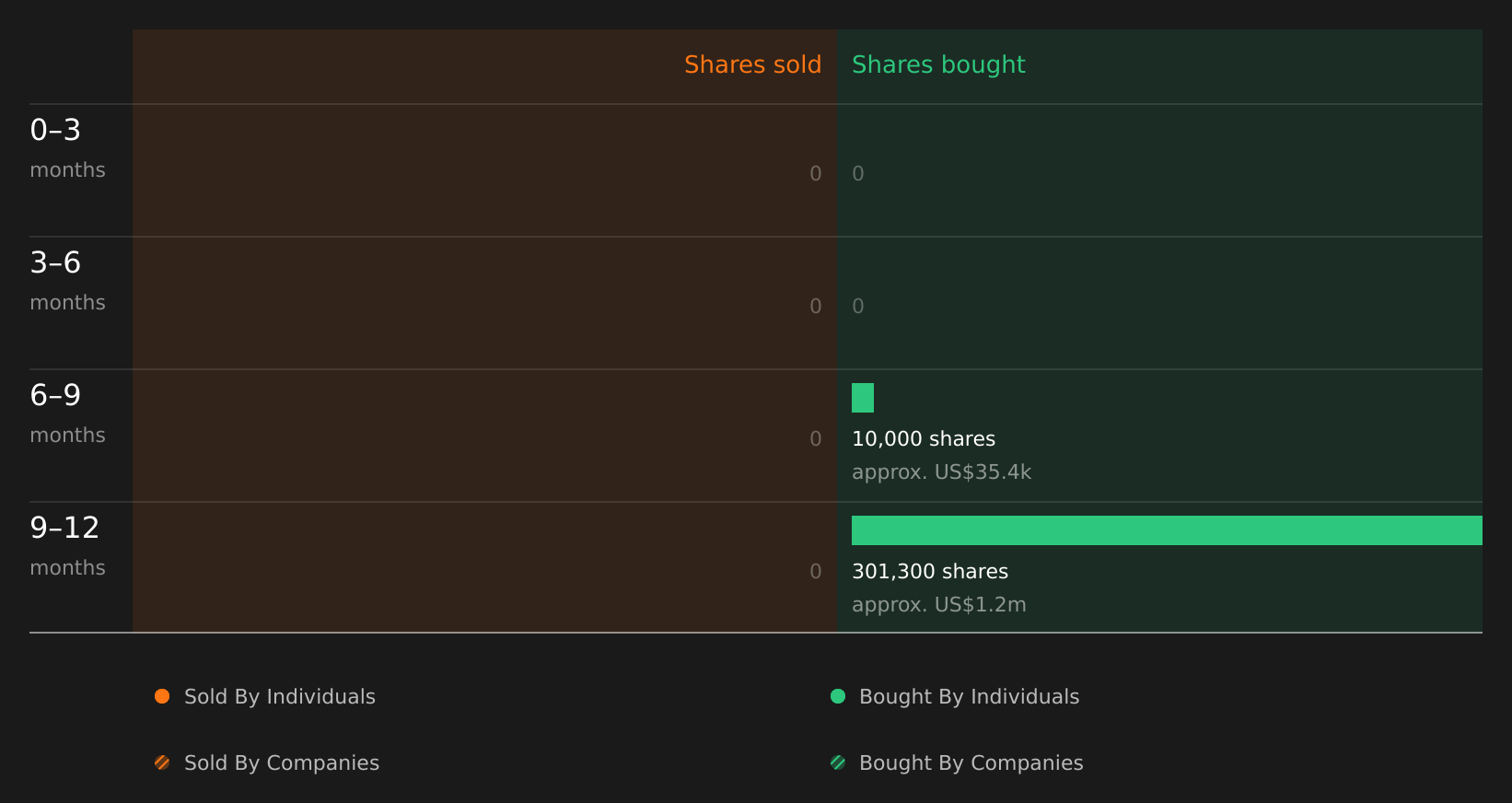Select the 6–9 months green bar
1512x803 pixels.
coord(863,398)
